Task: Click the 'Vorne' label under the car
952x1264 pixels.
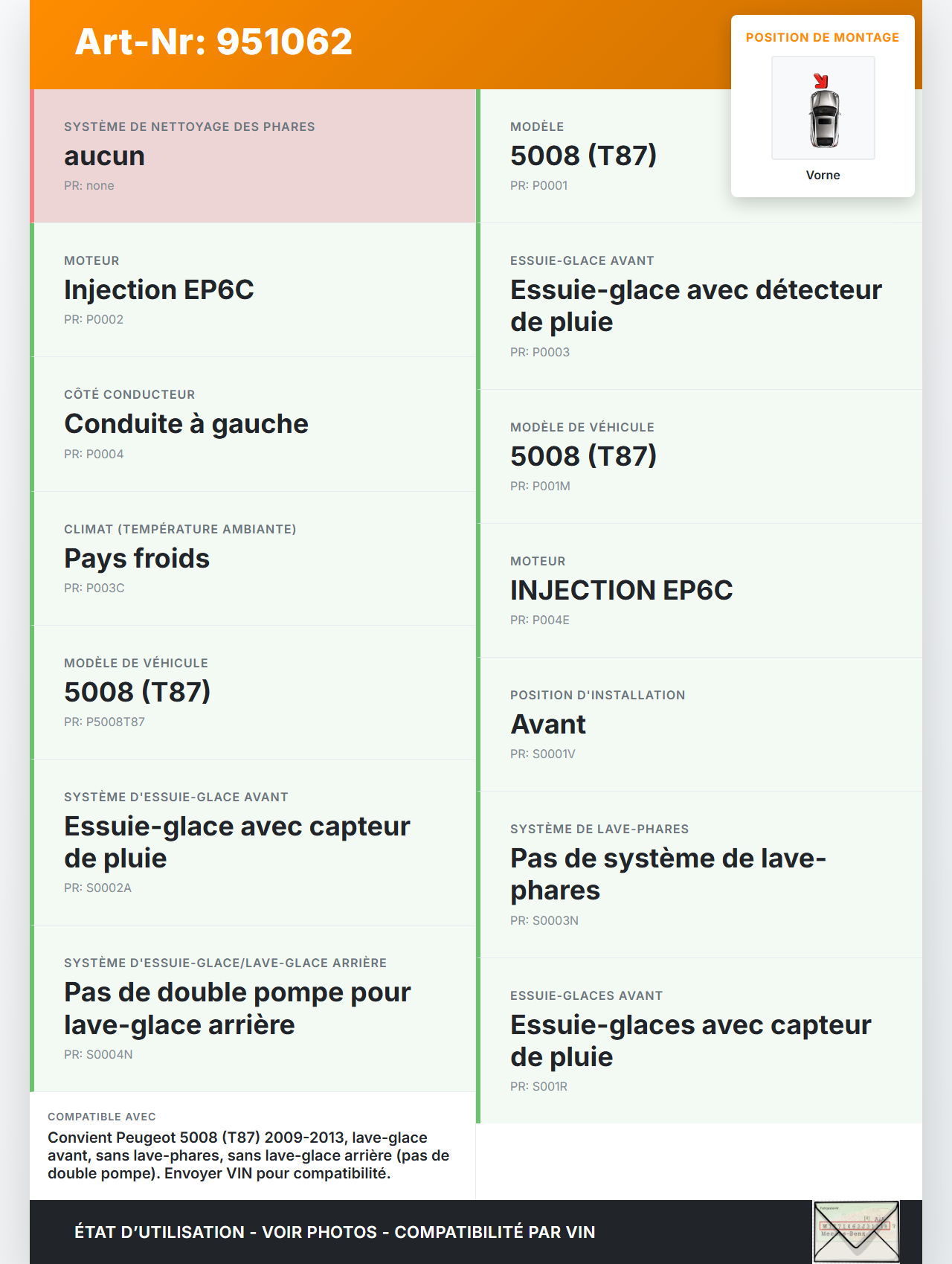Action: 823,176
